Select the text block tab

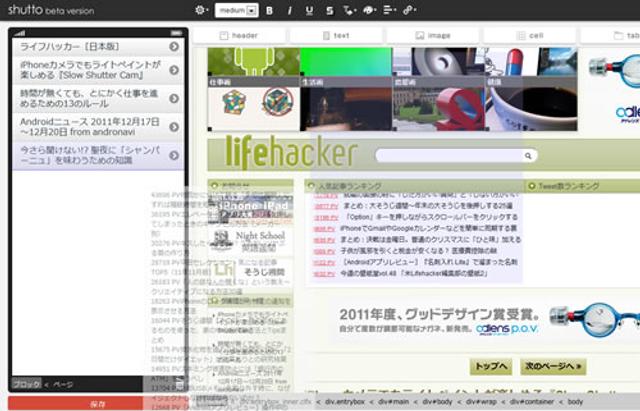click(x=336, y=36)
